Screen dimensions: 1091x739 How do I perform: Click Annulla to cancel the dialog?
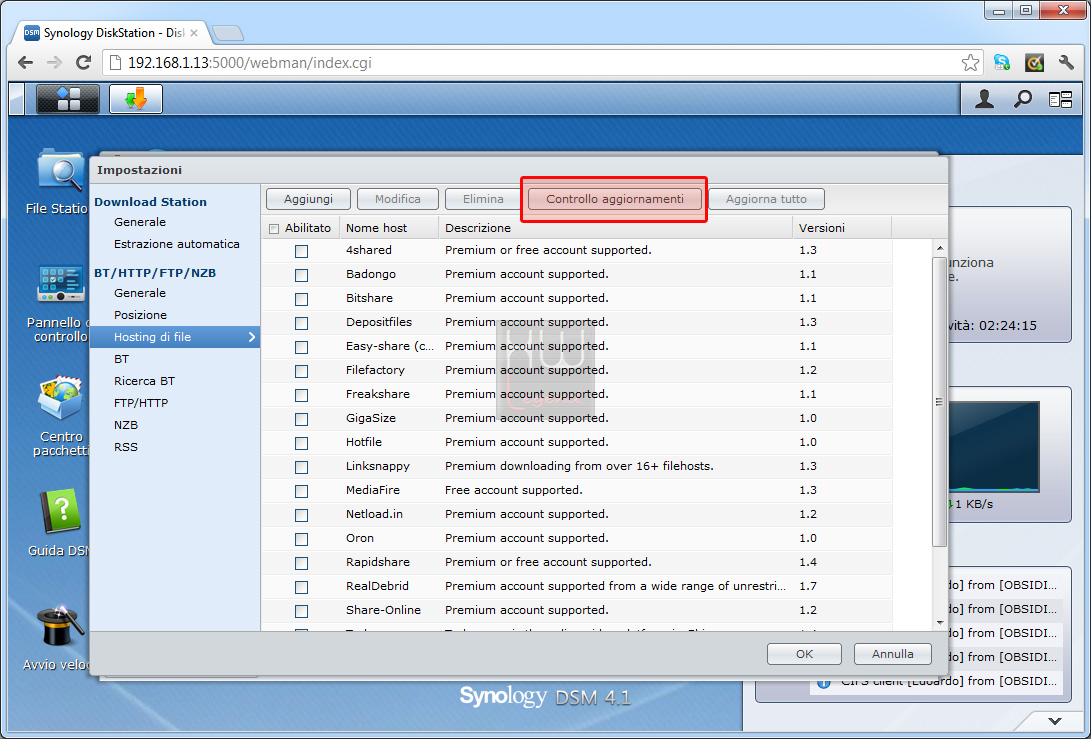tap(893, 654)
